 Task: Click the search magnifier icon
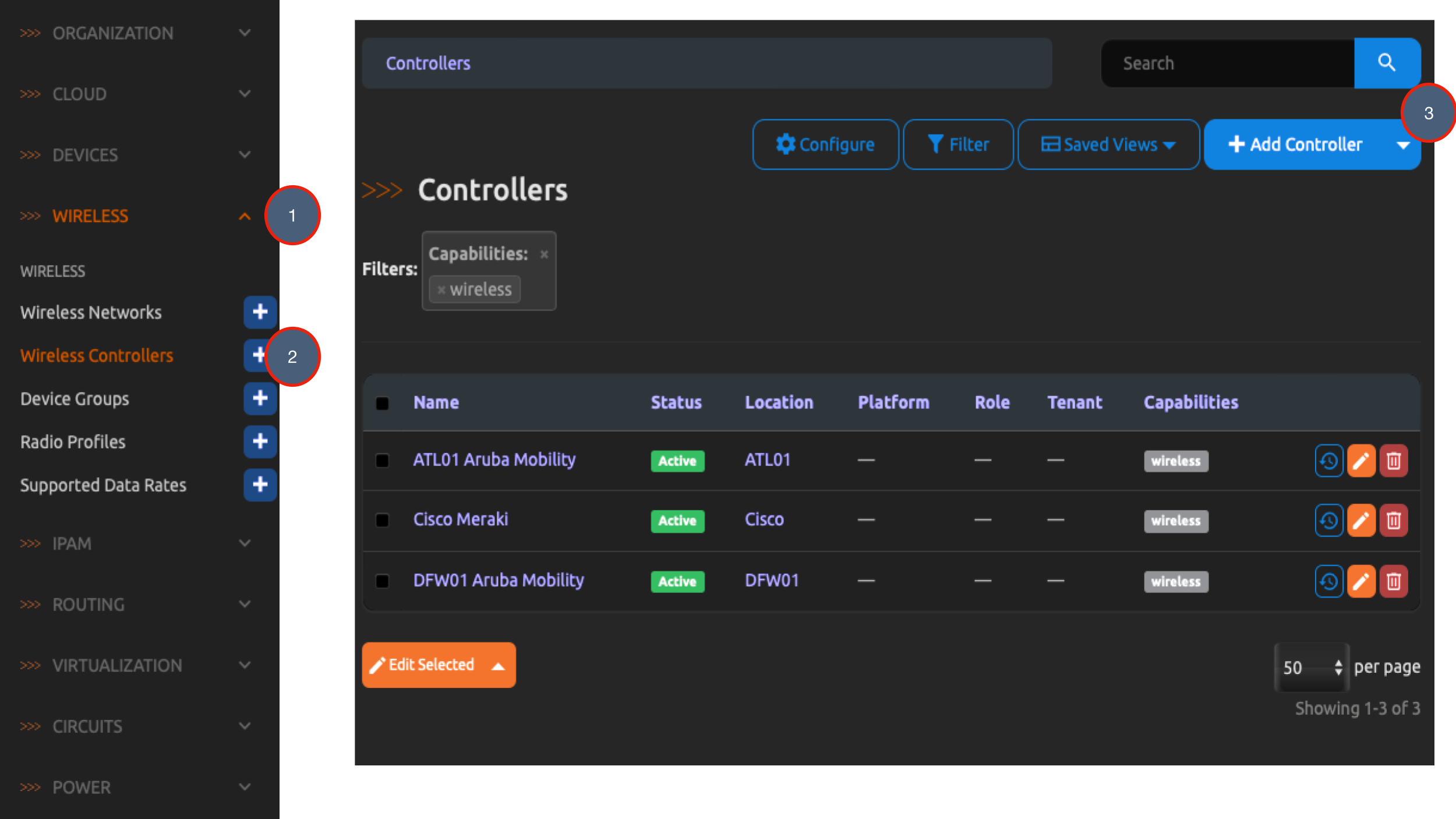[1387, 62]
